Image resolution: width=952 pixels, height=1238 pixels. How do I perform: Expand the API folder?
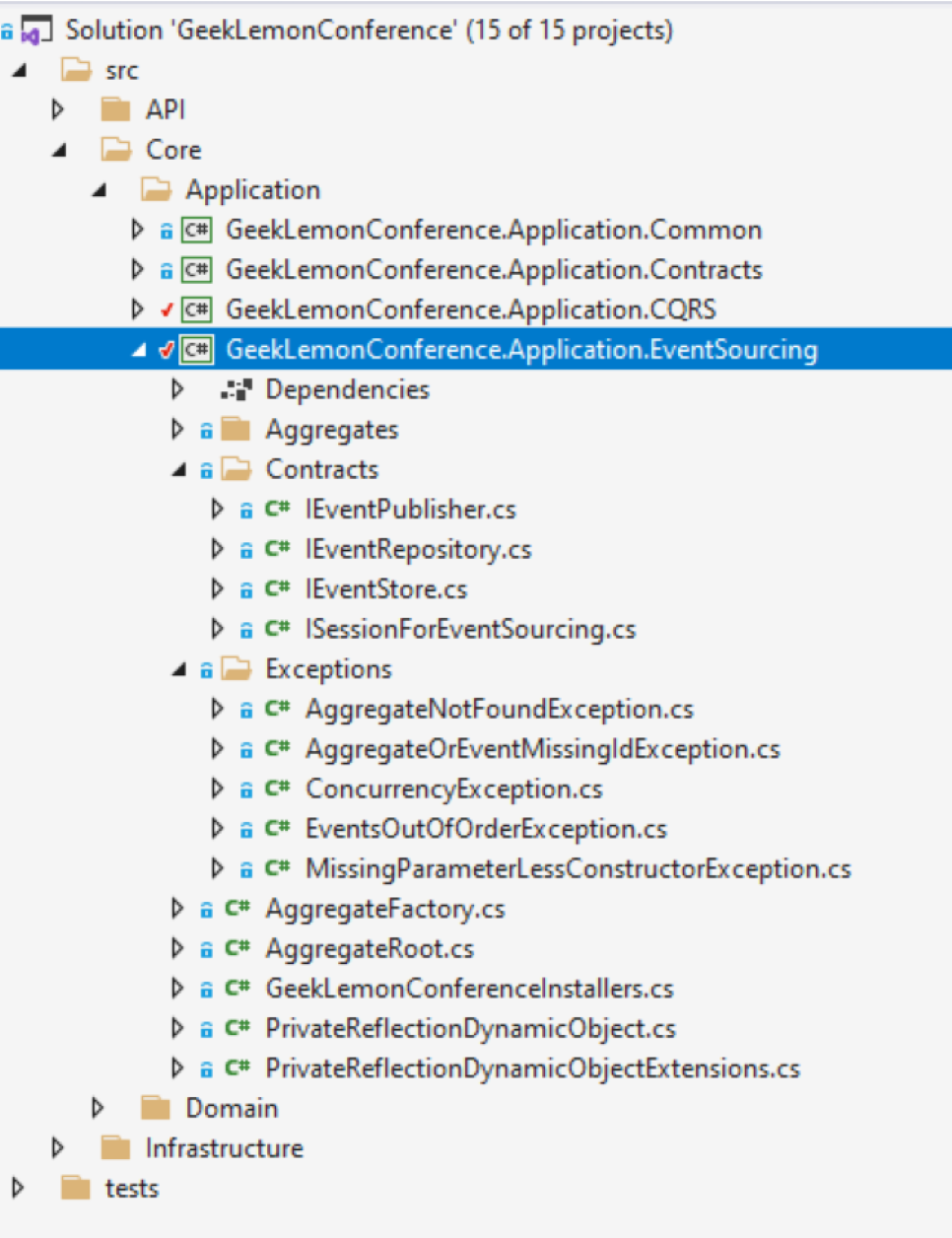58,109
